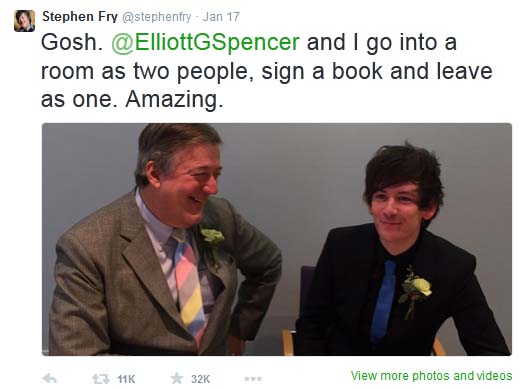Open the Jan 17 timestamp link
The height and width of the screenshot is (389, 523).
click(x=221, y=17)
